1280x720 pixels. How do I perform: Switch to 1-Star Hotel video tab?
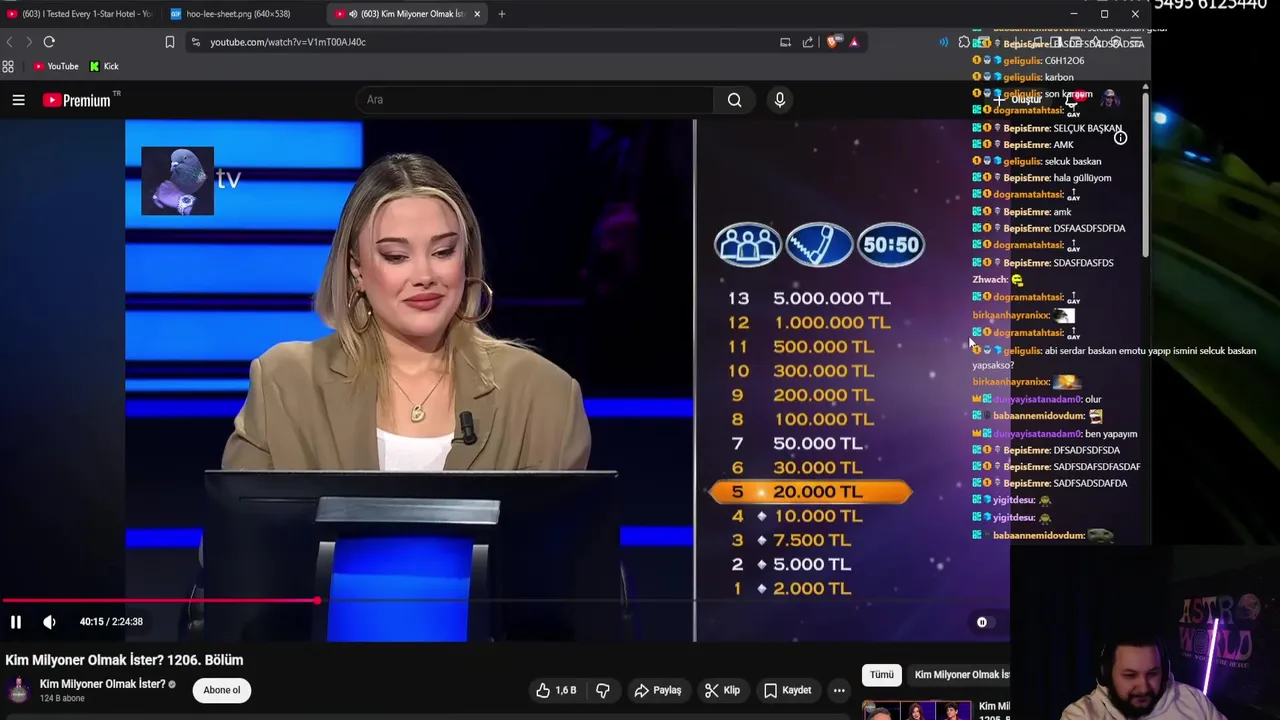80,14
